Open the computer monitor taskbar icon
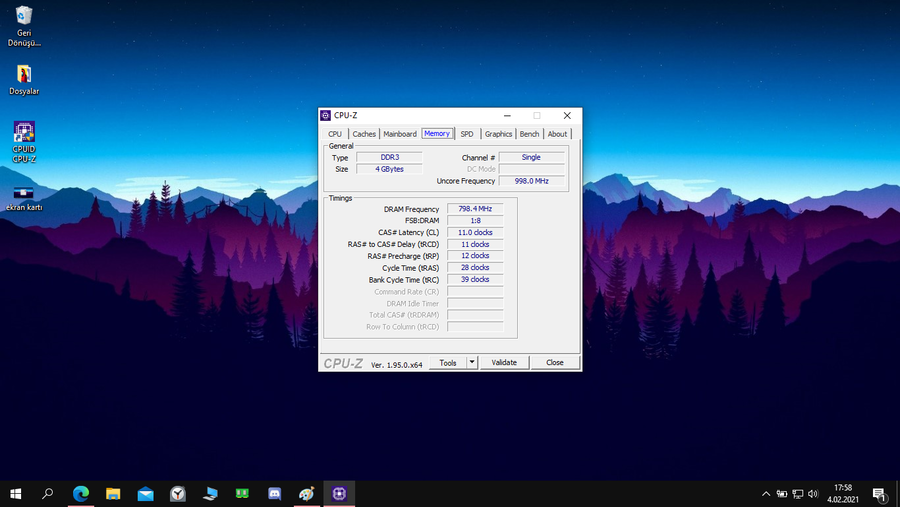The width and height of the screenshot is (900, 507). coord(210,494)
